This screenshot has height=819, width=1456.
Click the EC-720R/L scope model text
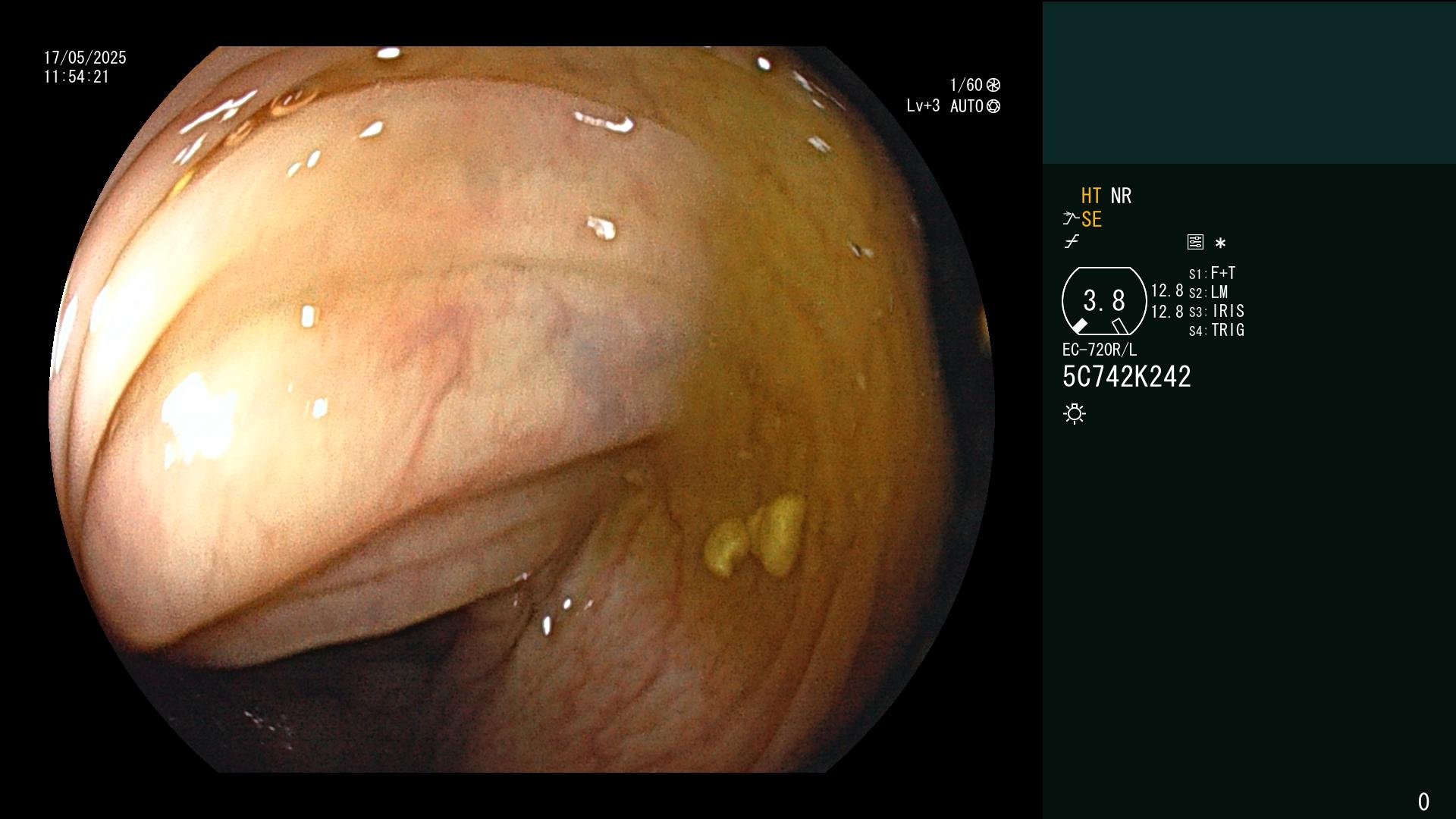coord(1100,350)
